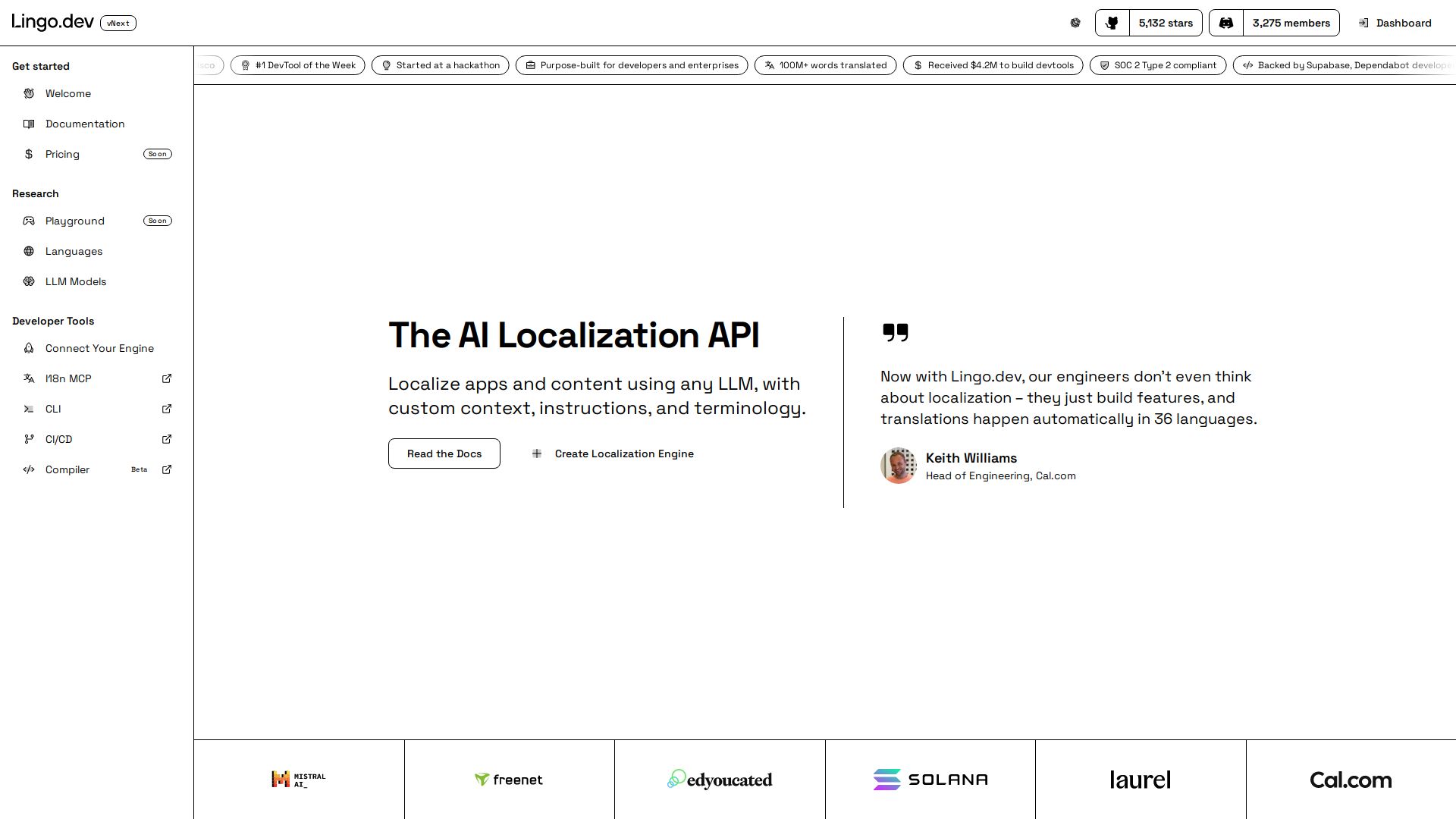Click the Solana logo tile
The image size is (1456, 819).
(x=930, y=780)
